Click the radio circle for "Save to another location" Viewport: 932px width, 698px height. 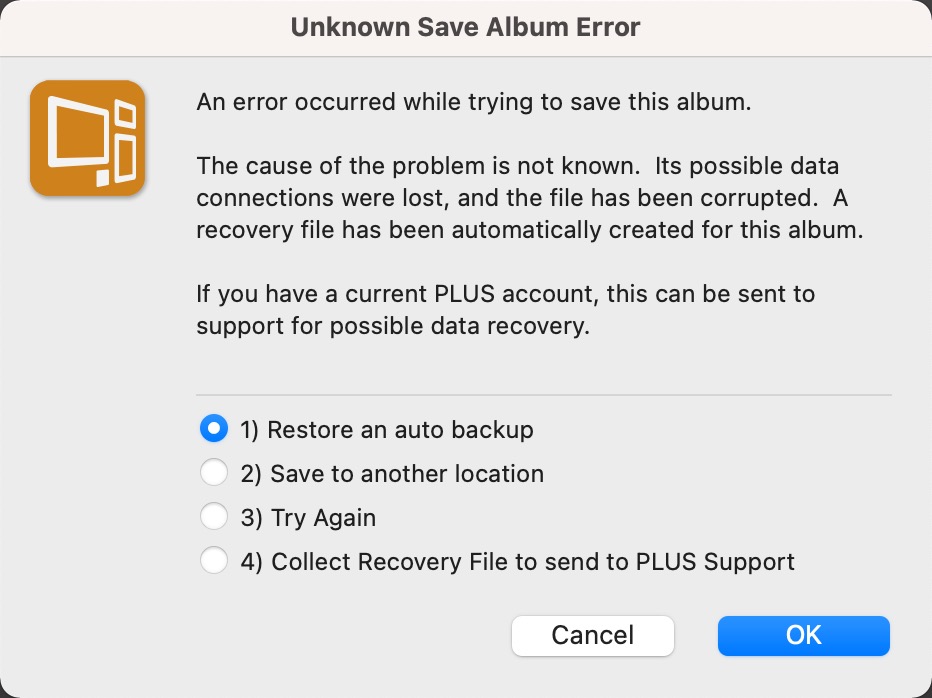[x=214, y=472]
